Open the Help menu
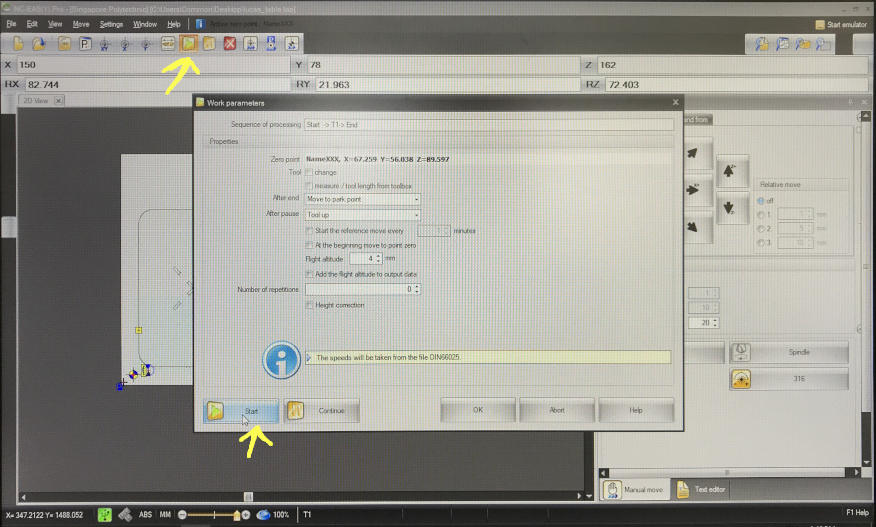Screen dimensions: 876x527 click(174, 24)
